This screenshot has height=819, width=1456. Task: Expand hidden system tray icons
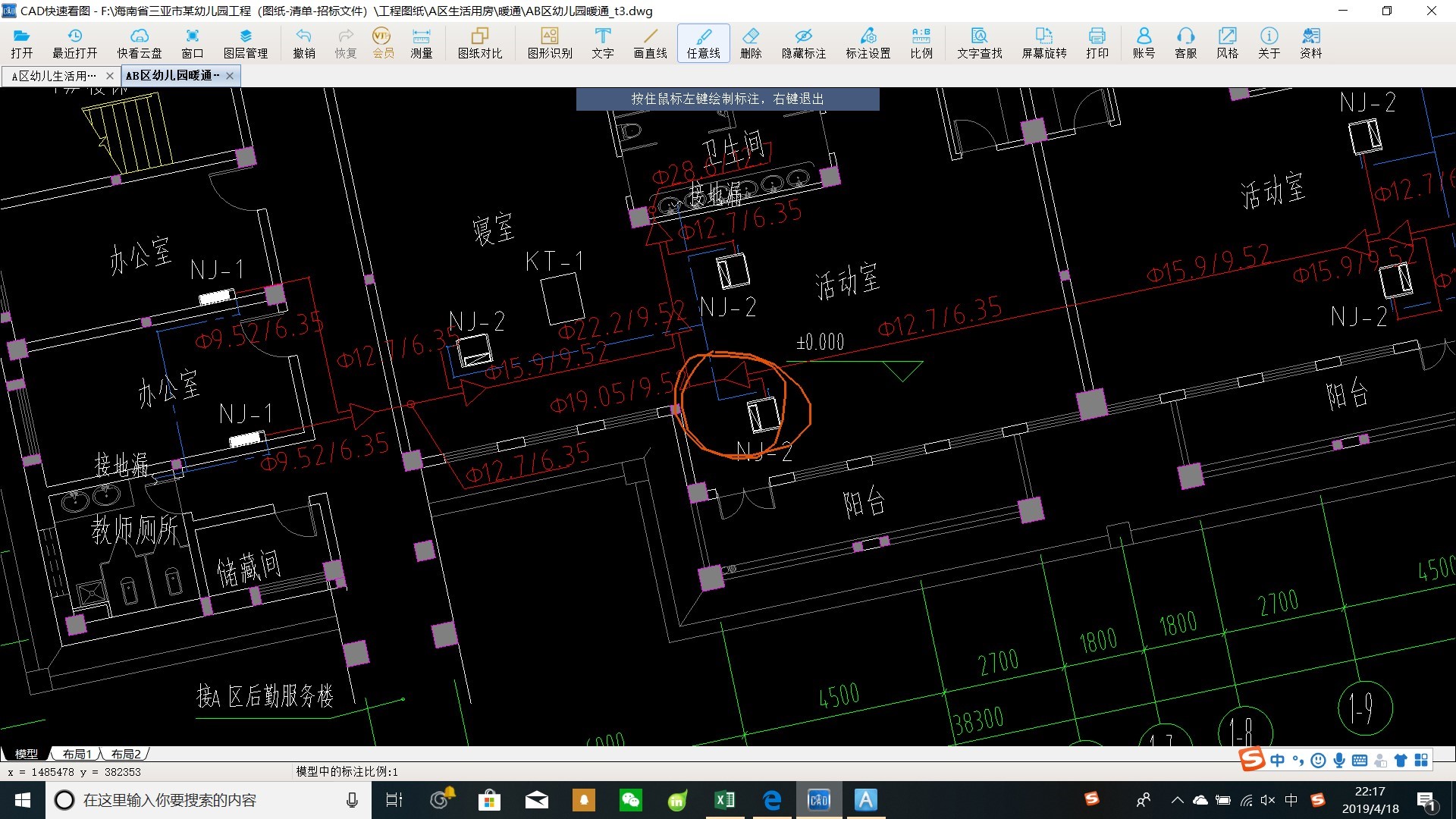(x=1177, y=800)
